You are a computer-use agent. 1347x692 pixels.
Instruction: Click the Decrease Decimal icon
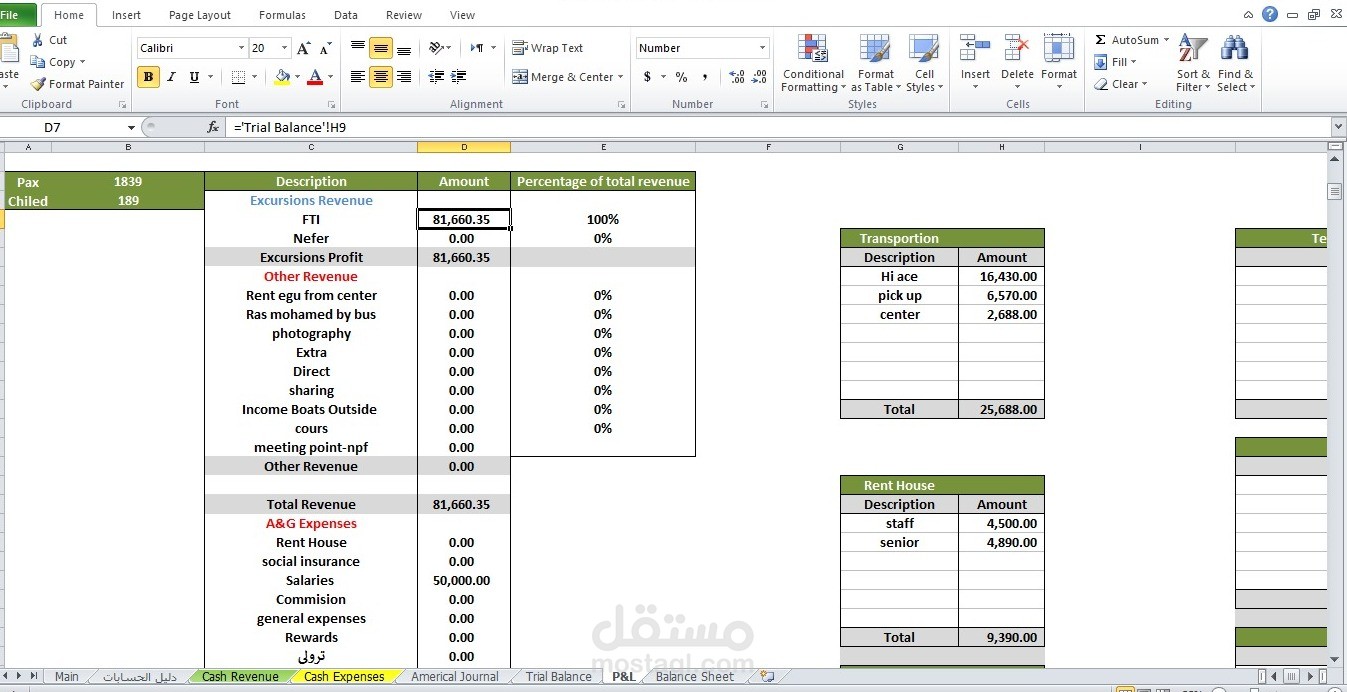click(x=760, y=77)
